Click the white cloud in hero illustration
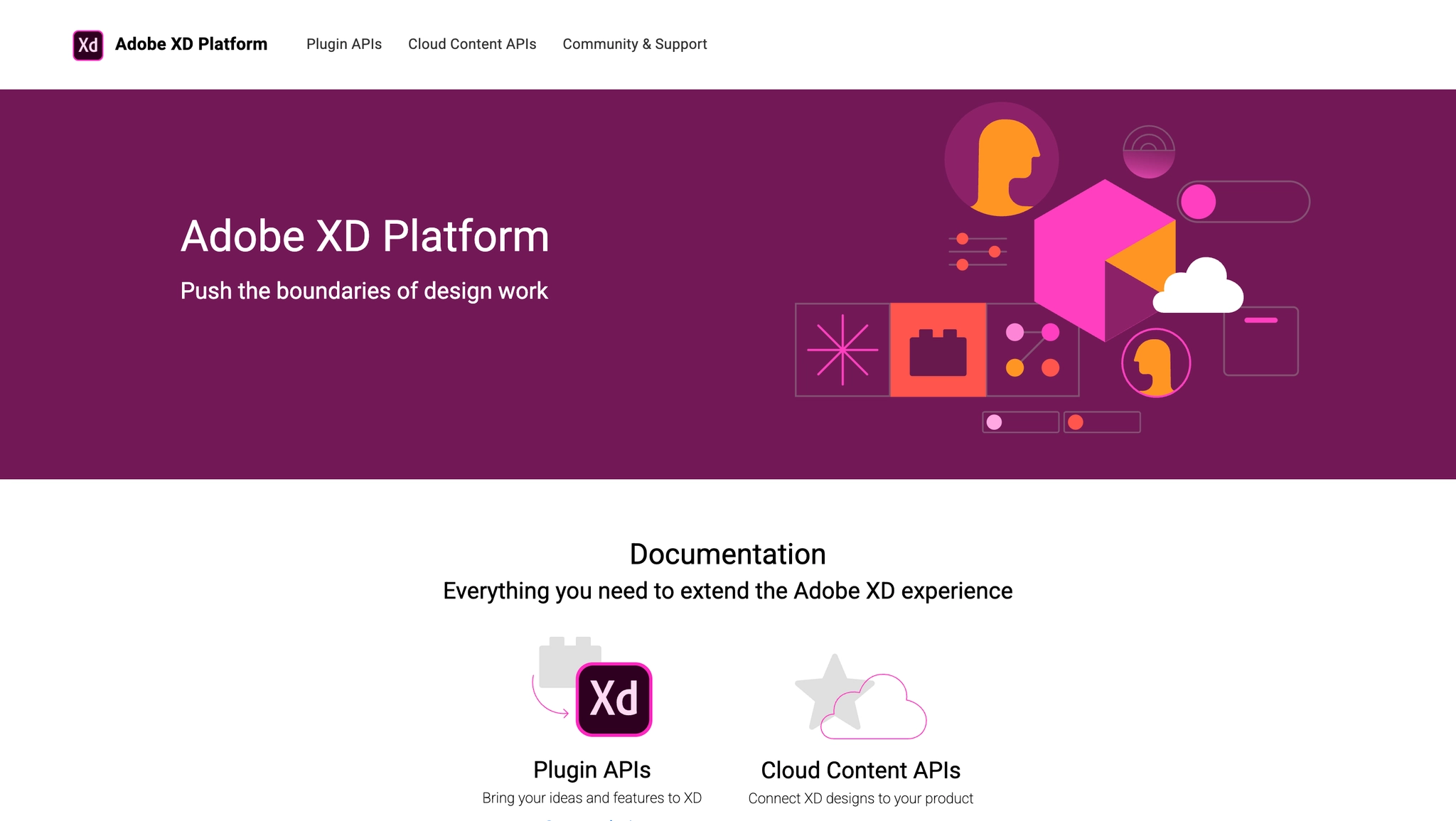The width and height of the screenshot is (1456, 821). [x=1199, y=288]
